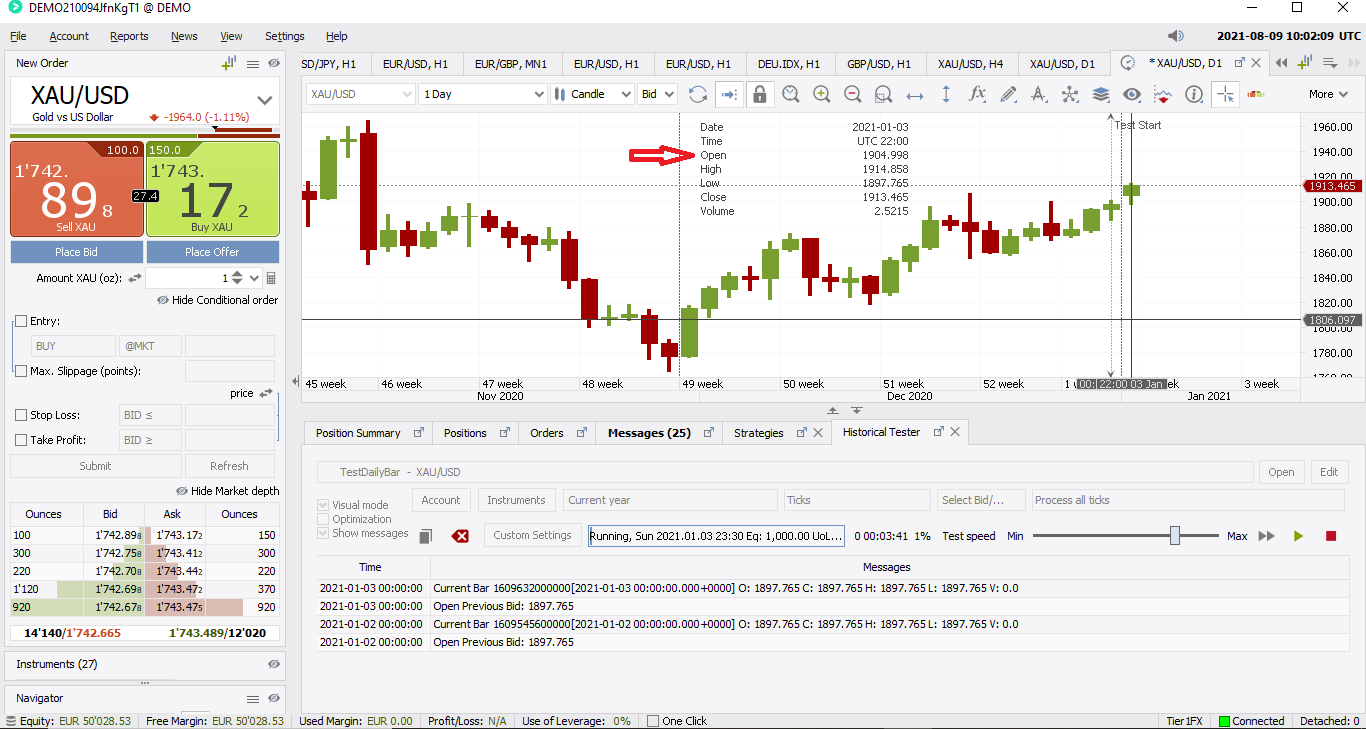The image size is (1366, 729).
Task: Select the zoom-to-area magnifier tool
Action: click(883, 94)
